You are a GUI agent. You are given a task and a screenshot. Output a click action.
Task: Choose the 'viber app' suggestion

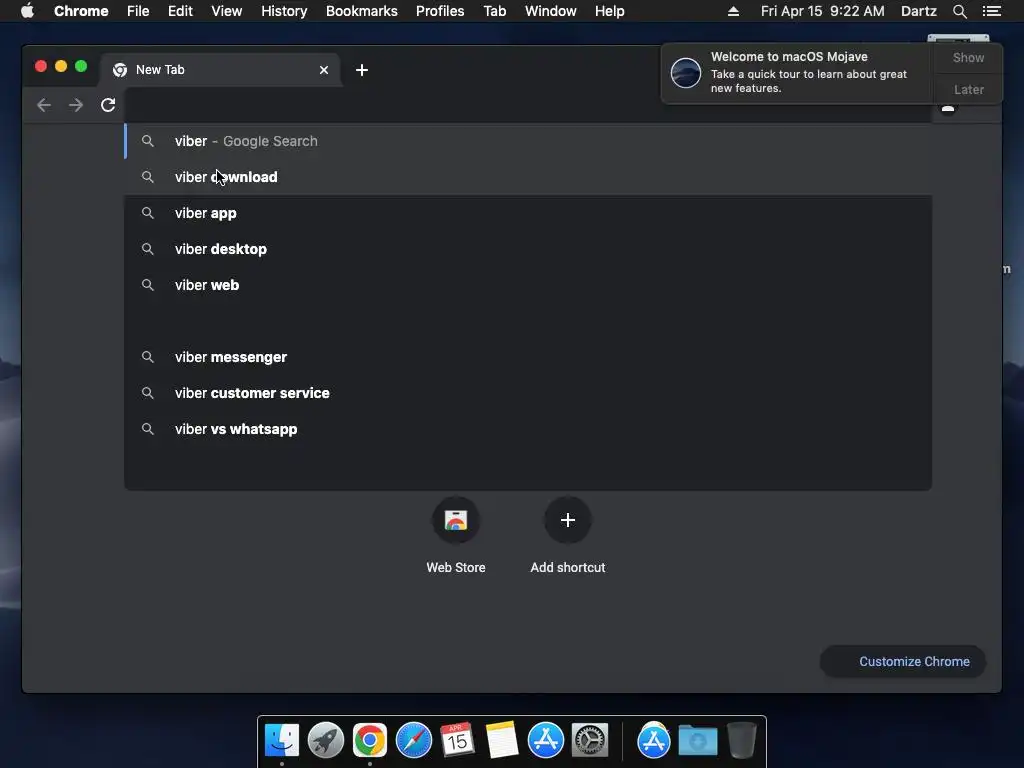click(528, 213)
